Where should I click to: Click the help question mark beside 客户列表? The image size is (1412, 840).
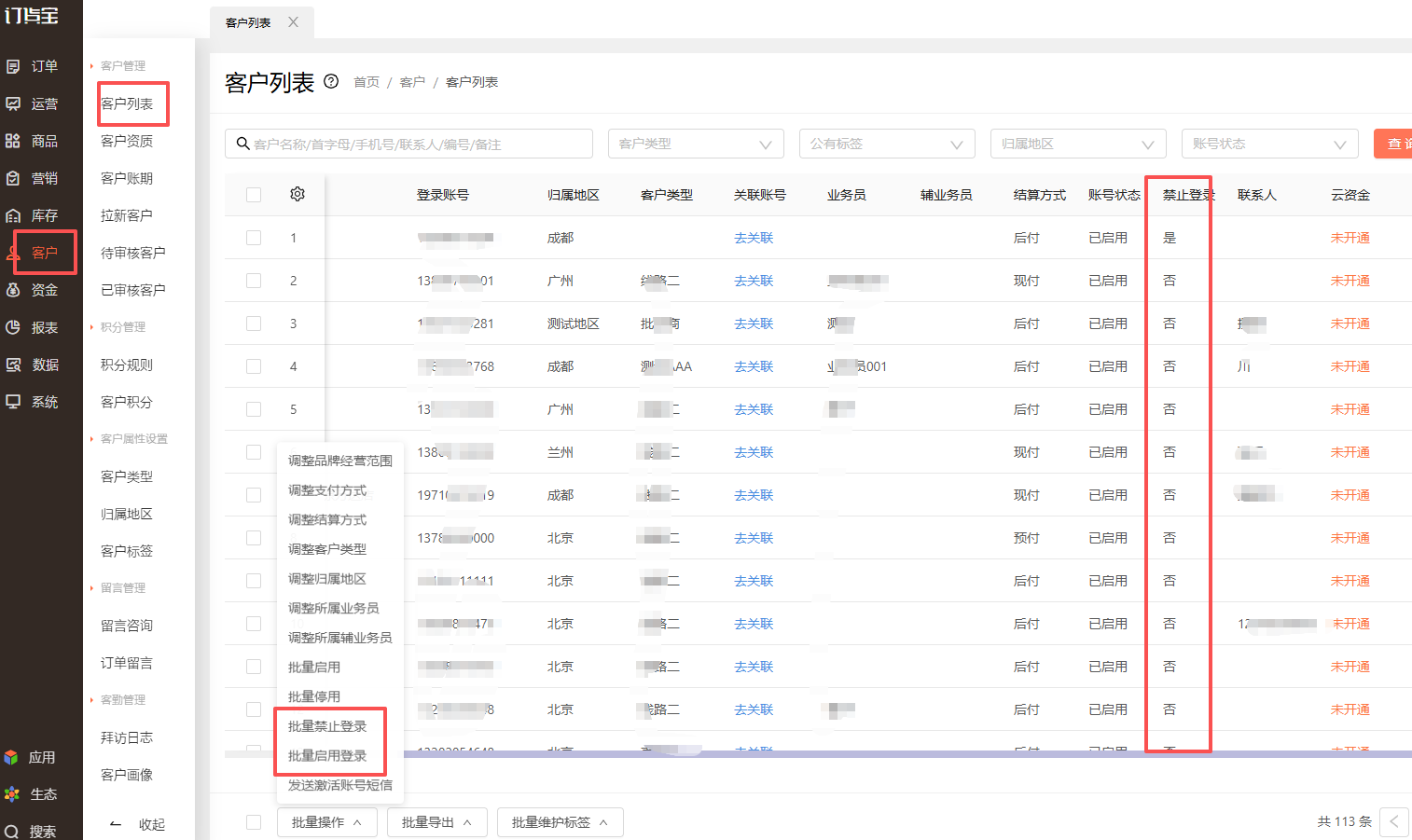click(x=331, y=81)
